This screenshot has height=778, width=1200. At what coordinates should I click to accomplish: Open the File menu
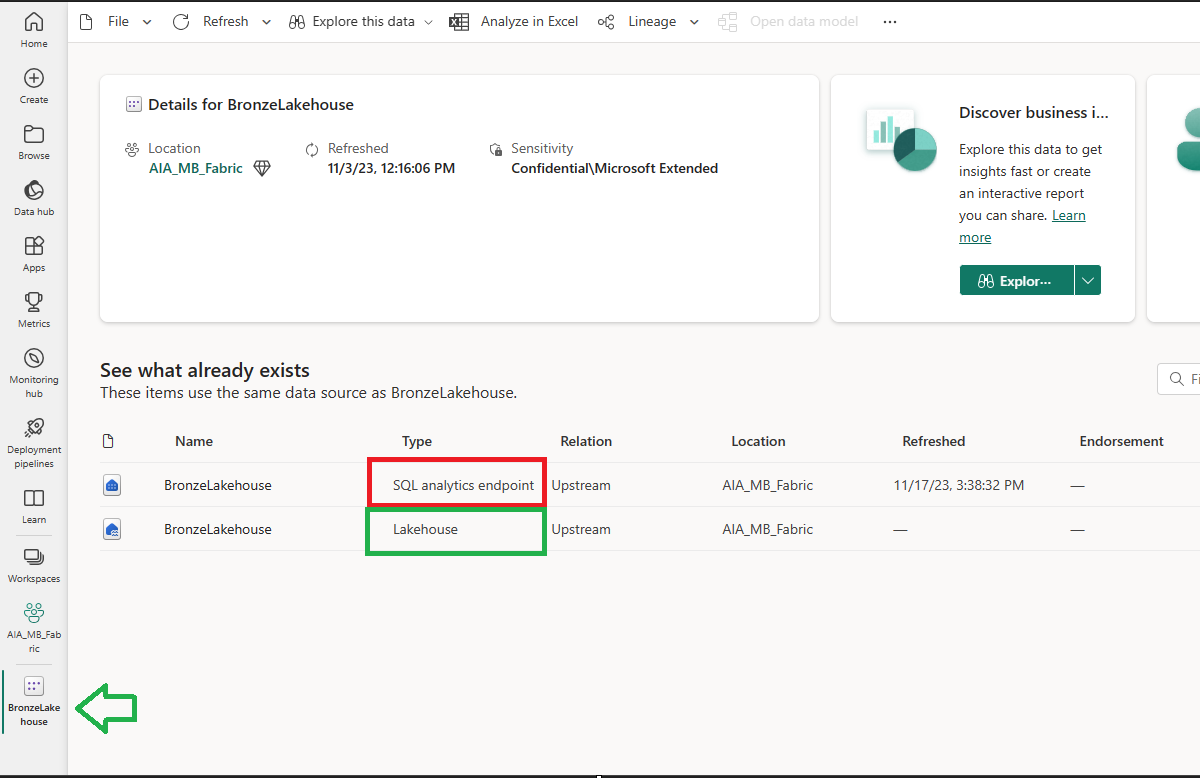click(118, 22)
